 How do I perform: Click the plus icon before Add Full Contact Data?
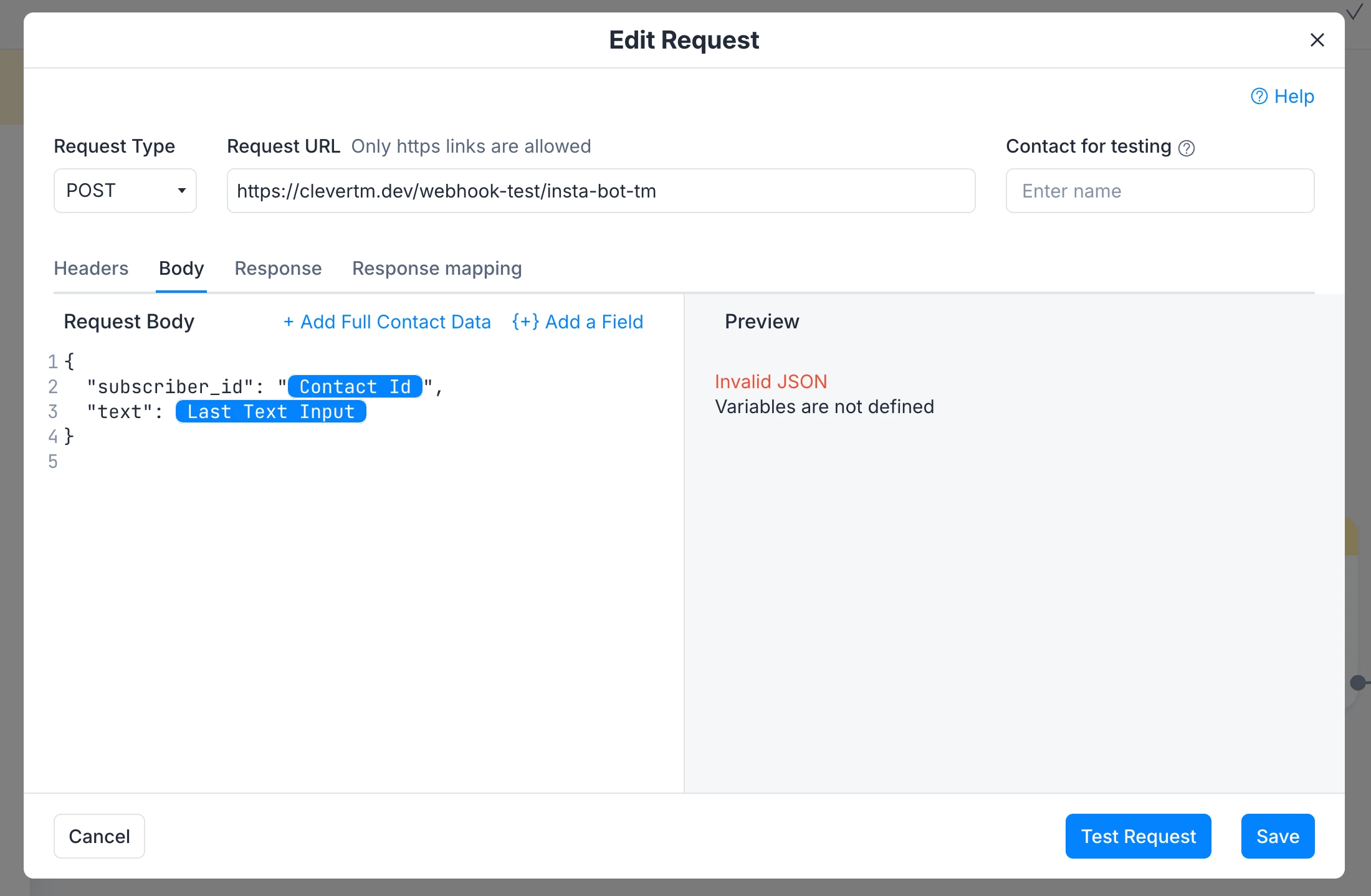click(289, 322)
